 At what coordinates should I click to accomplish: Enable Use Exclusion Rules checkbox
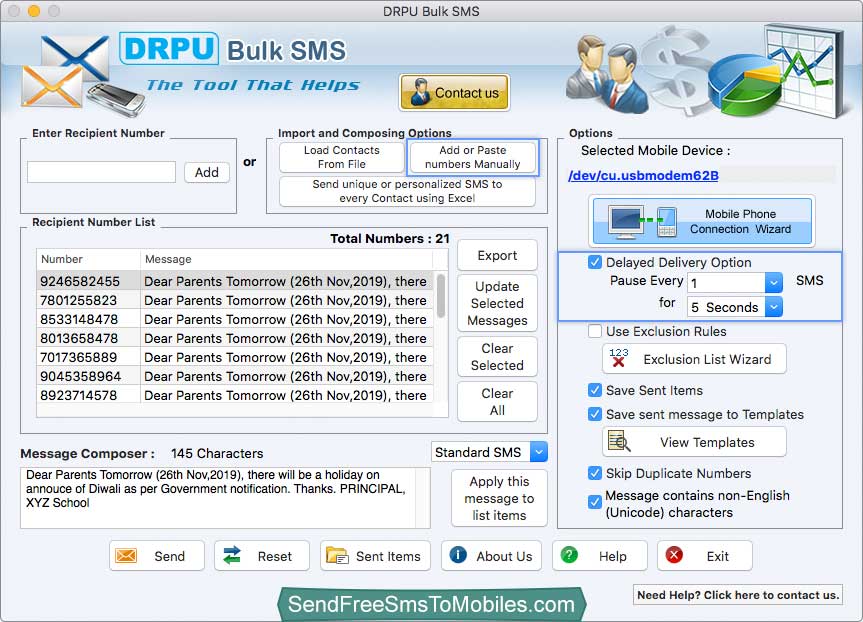[x=594, y=331]
